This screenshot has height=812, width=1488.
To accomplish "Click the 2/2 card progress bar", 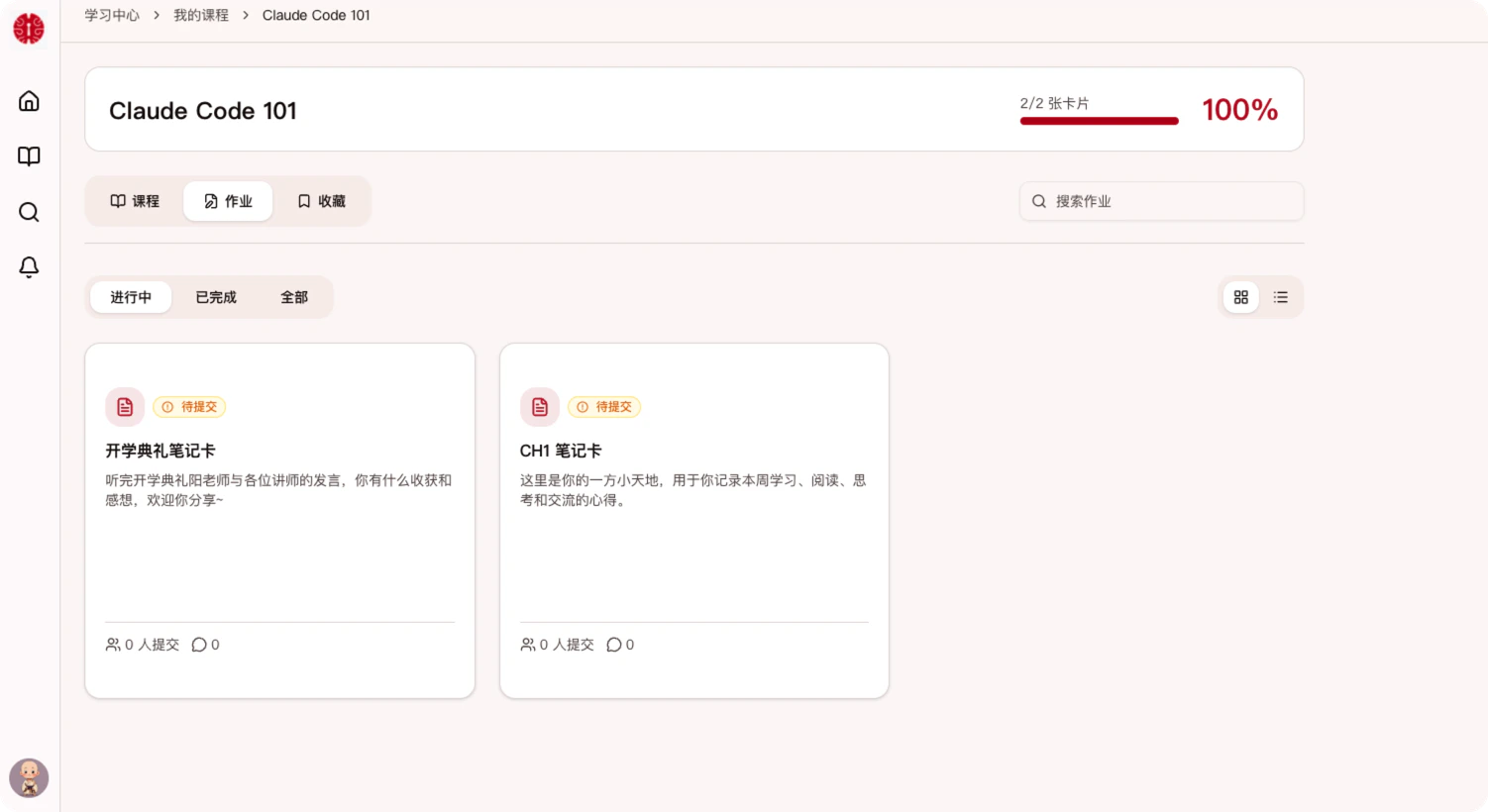I will pos(1100,121).
